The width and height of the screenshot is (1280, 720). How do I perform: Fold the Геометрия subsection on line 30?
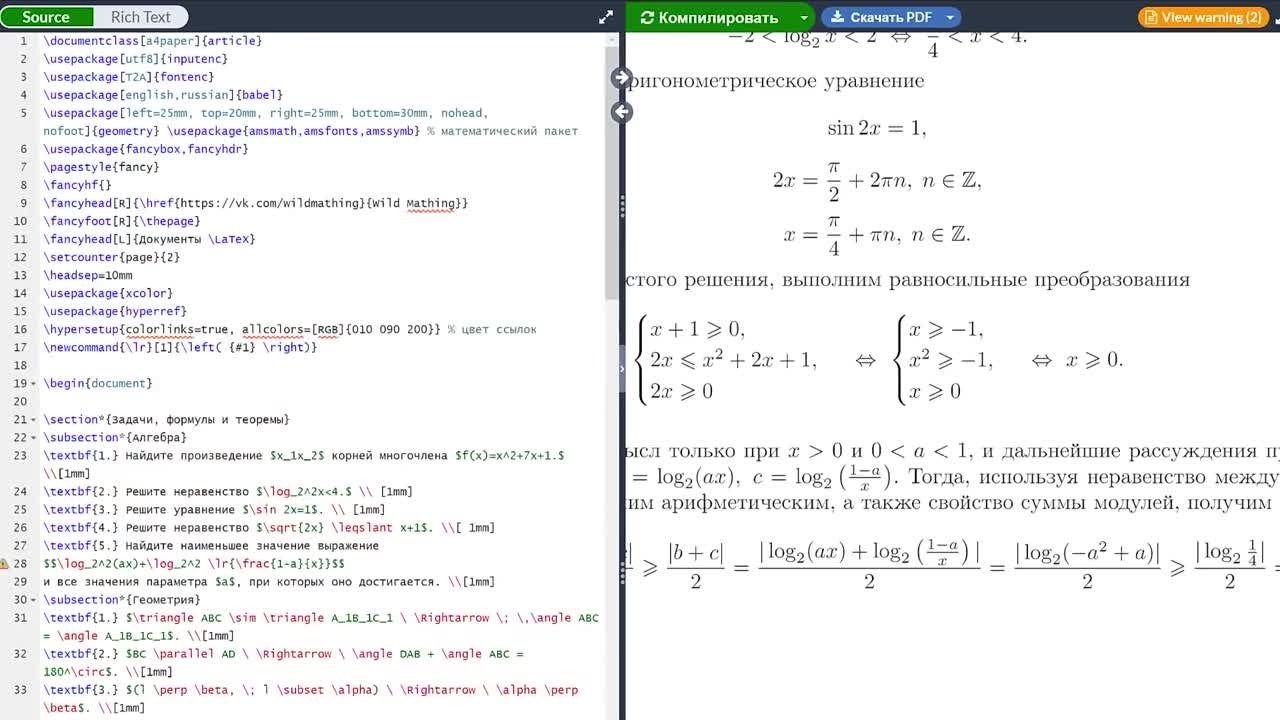point(35,600)
